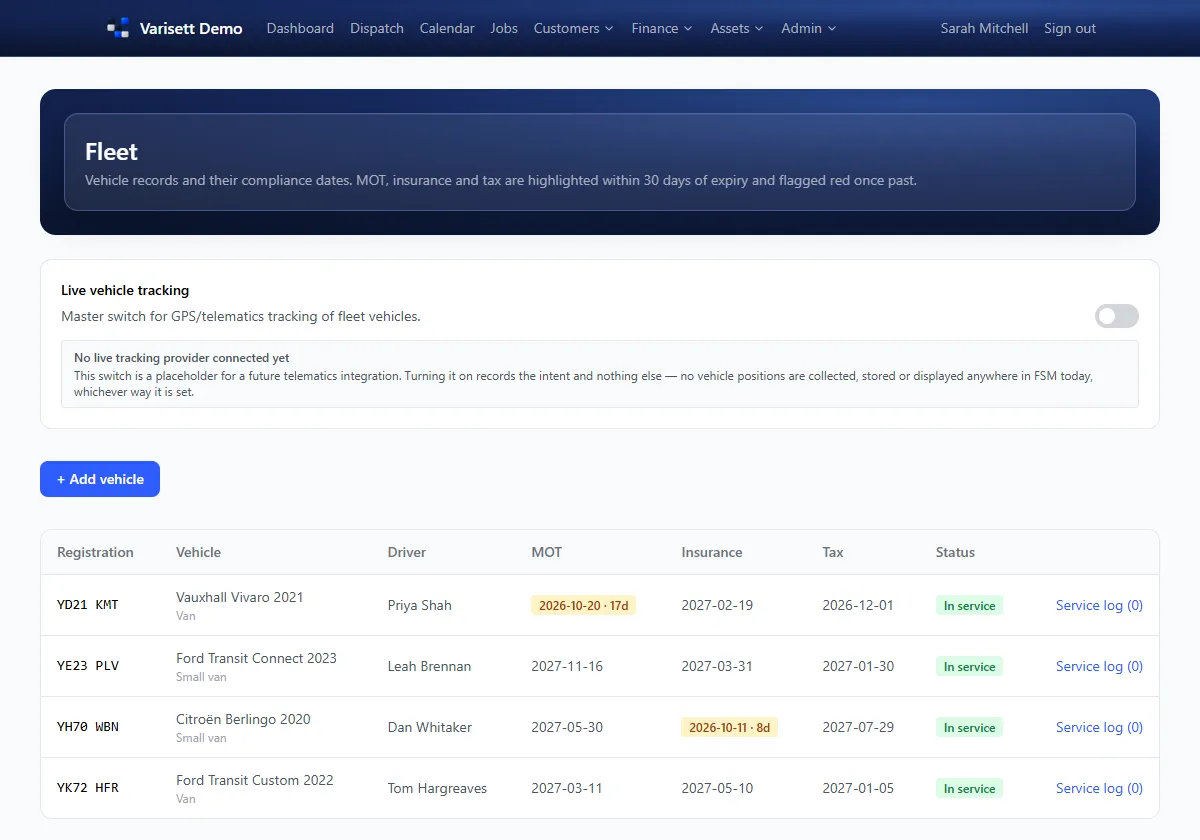The image size is (1200, 840).
Task: Navigate to the Jobs page
Action: 504,28
